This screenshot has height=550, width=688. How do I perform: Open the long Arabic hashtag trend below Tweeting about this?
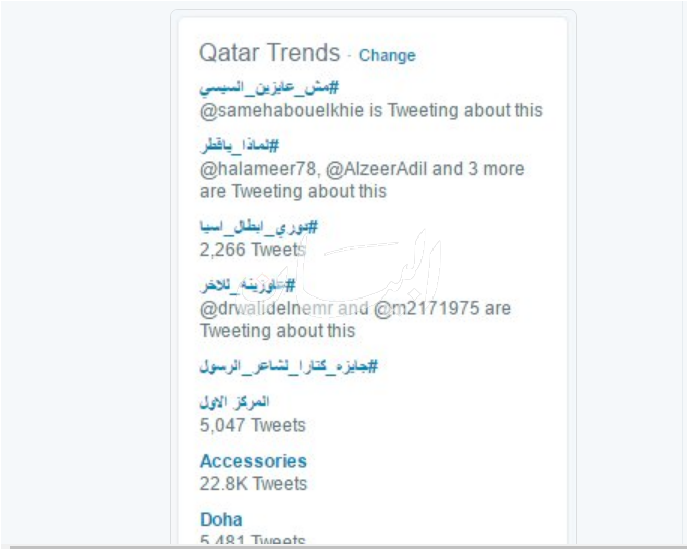pyautogui.click(x=289, y=366)
